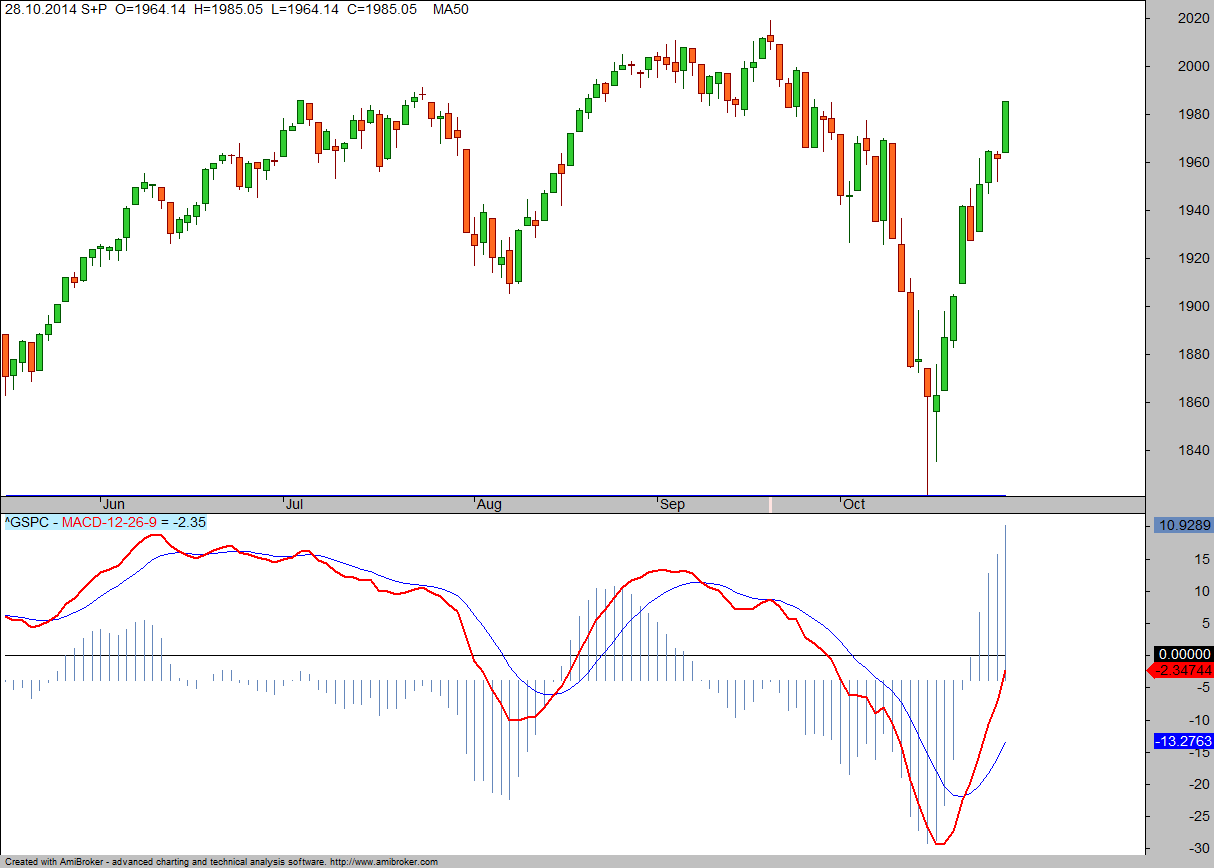Click the 1960 price axis label
1214x868 pixels.
(x=1195, y=162)
